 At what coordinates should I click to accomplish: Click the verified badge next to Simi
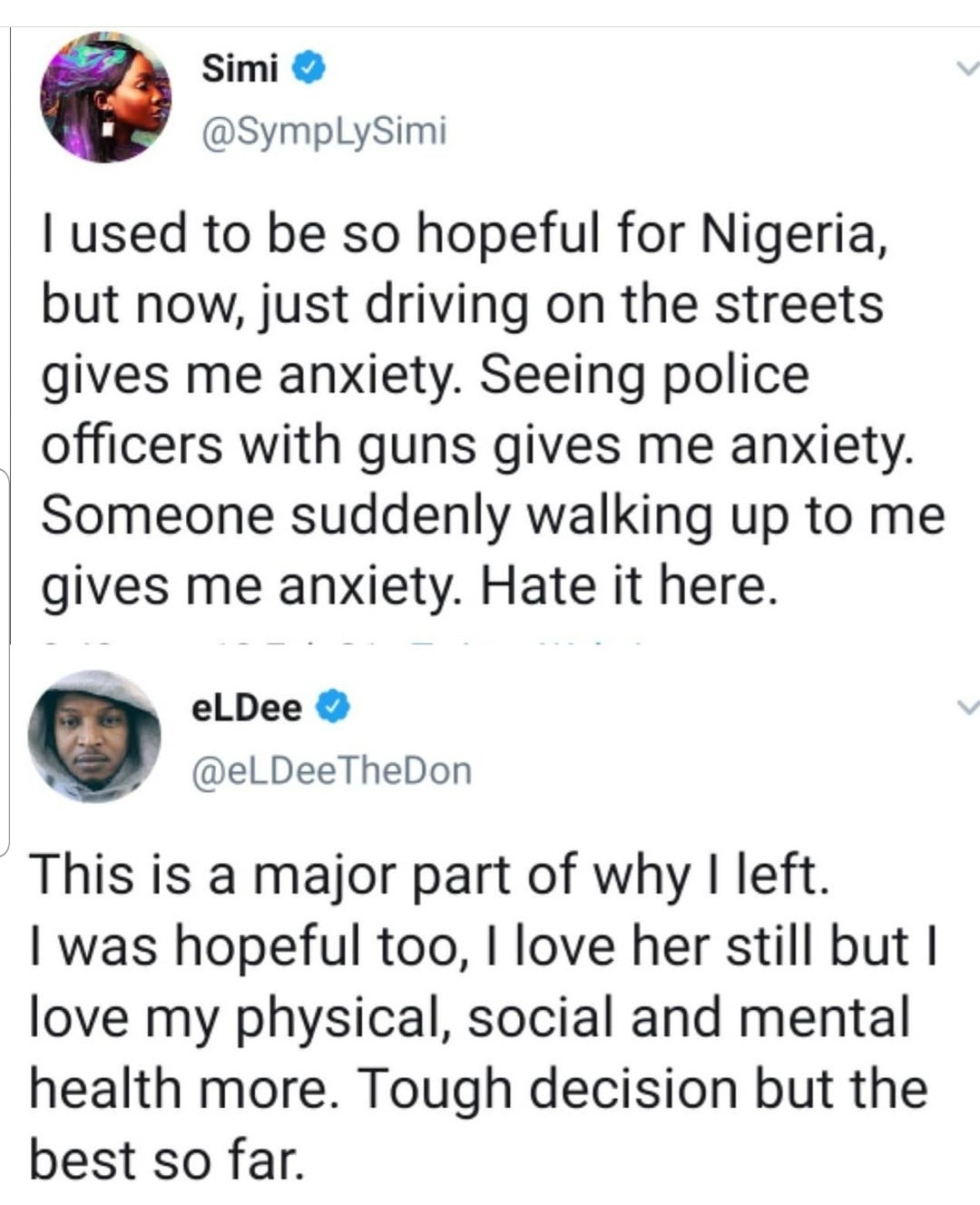click(309, 68)
